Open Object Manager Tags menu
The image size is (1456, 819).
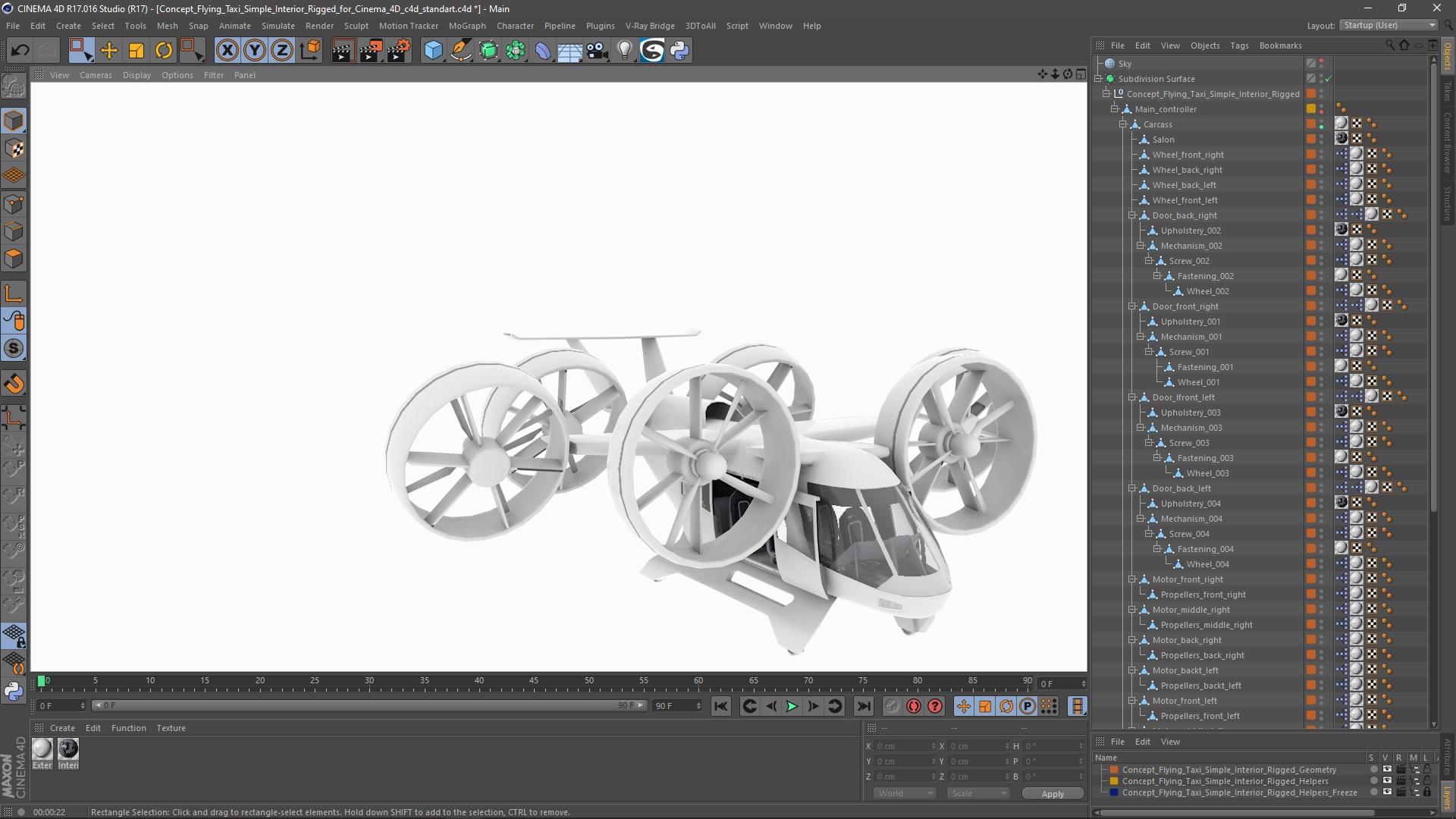point(1239,45)
